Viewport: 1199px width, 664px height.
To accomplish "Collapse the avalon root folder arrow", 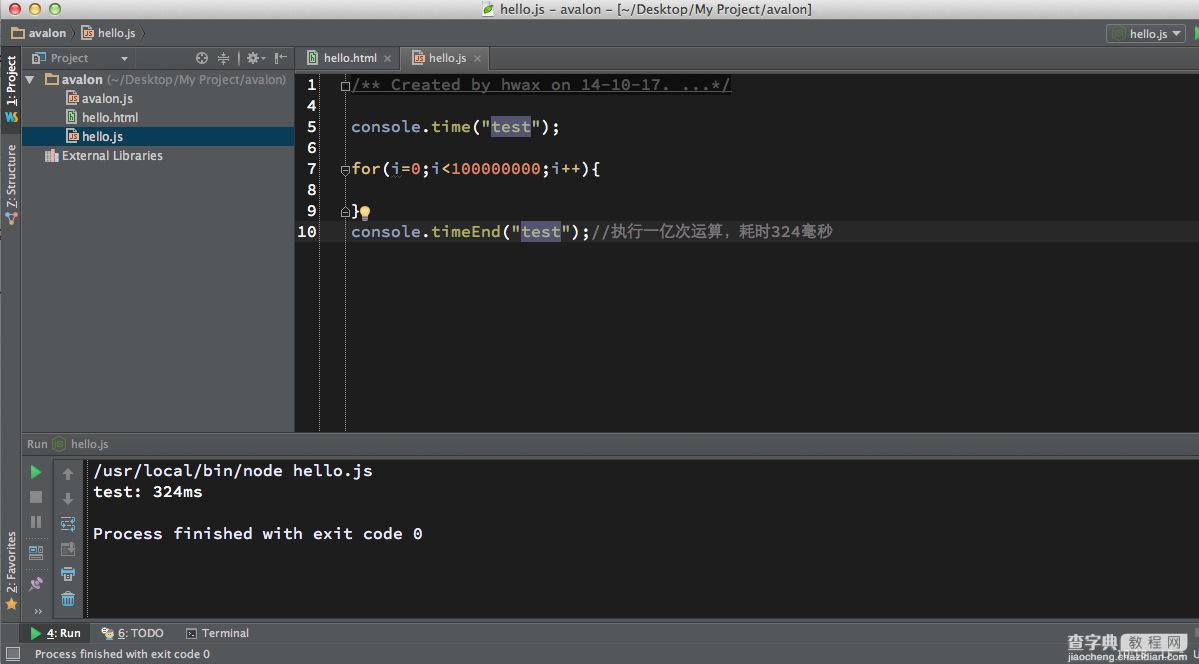I will (30, 80).
